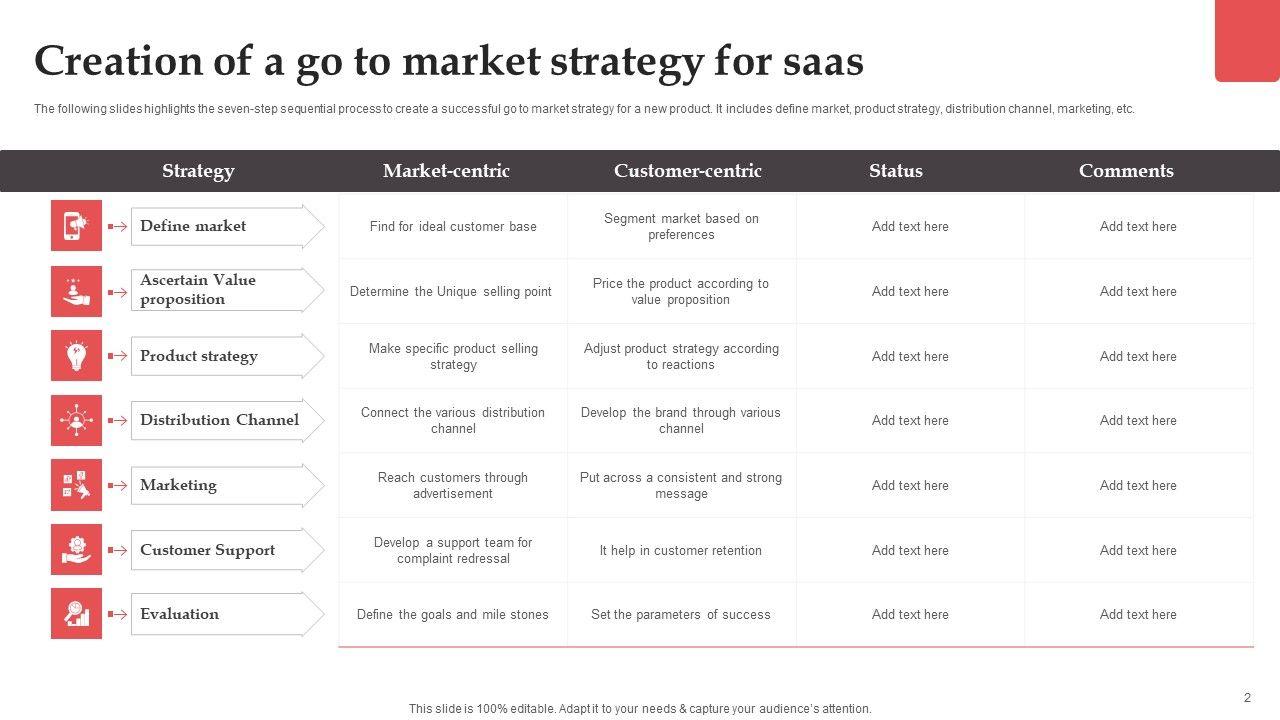The image size is (1280, 720).
Task: Click the Define market megaphone icon
Action: click(x=76, y=226)
